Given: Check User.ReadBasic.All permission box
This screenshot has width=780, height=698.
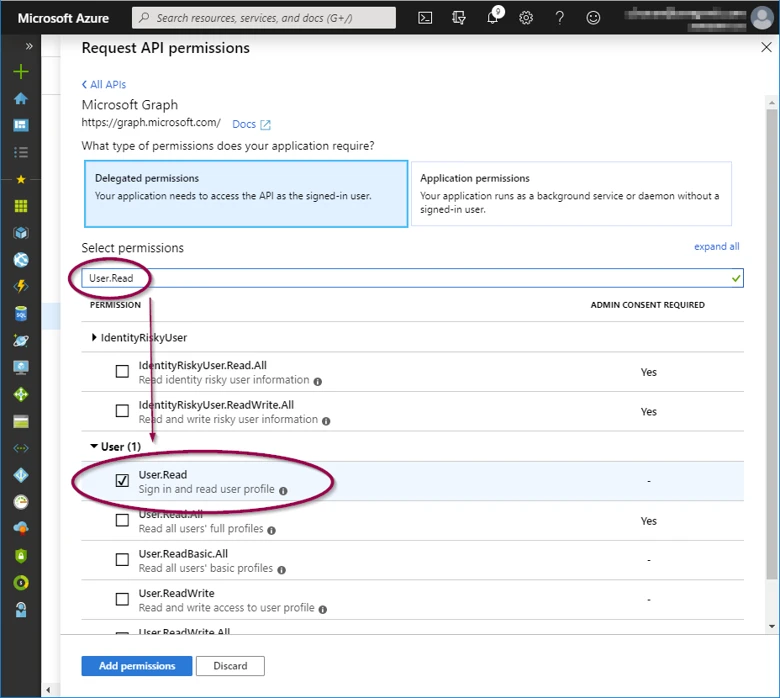Looking at the screenshot, I should (x=122, y=559).
